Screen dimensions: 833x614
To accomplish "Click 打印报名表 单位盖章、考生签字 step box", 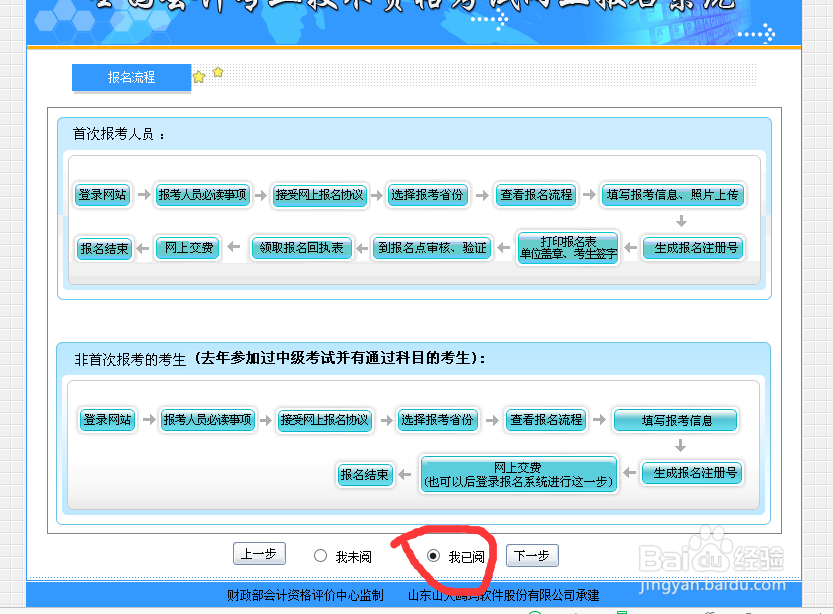I will coord(568,248).
